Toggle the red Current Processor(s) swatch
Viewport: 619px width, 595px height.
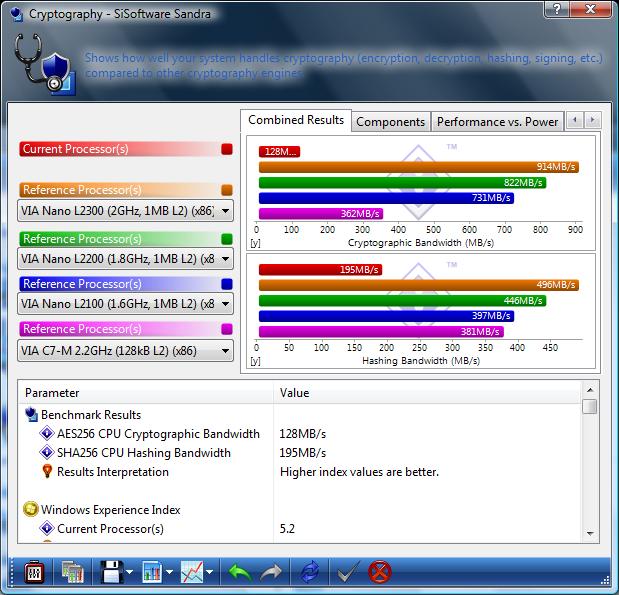click(227, 149)
